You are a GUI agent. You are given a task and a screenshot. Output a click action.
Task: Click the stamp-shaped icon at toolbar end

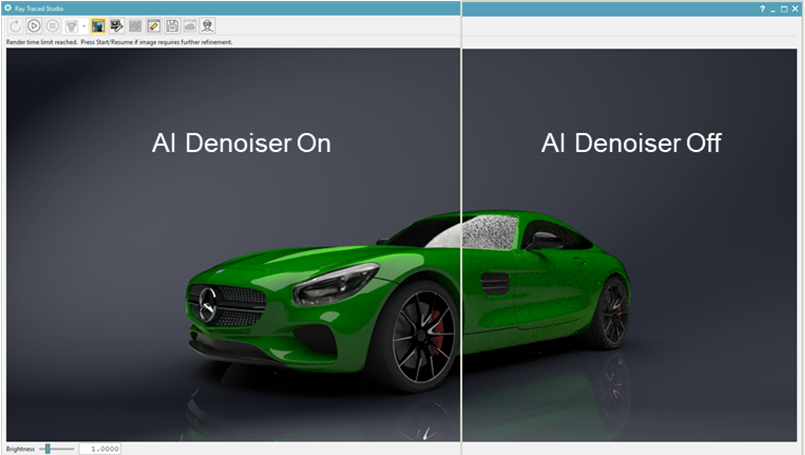click(207, 26)
